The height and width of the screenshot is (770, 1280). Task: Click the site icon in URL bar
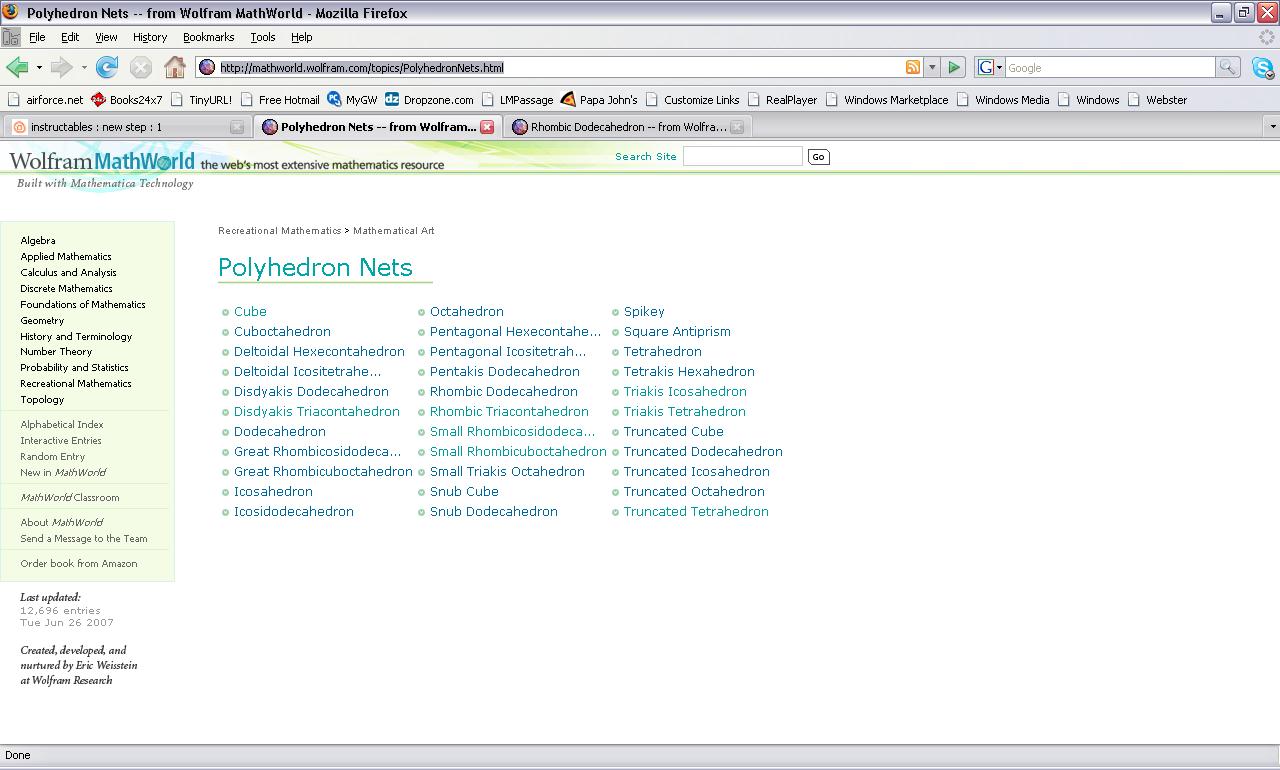click(x=207, y=67)
